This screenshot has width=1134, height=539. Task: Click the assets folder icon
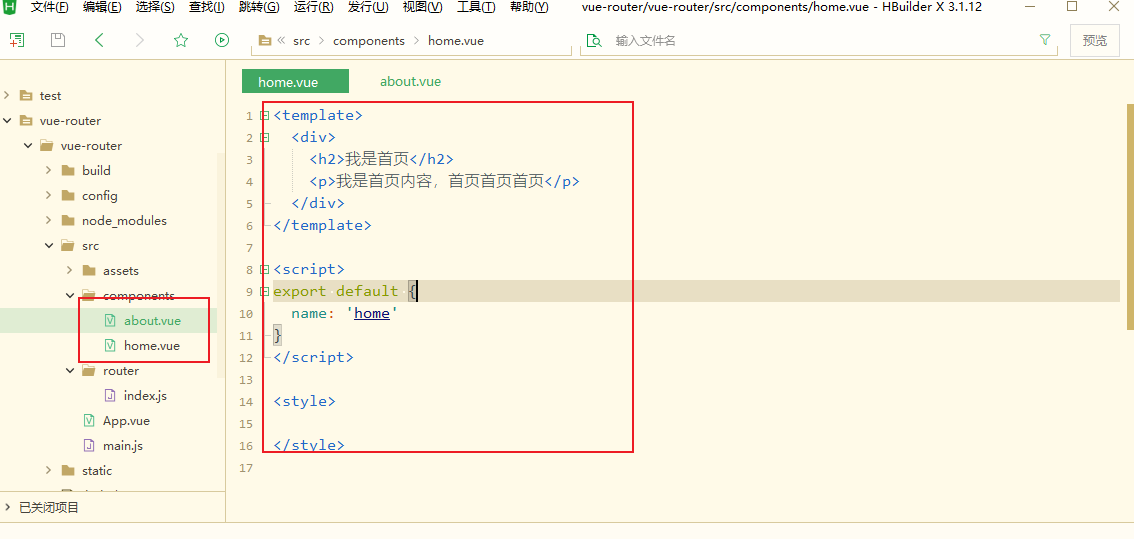pyautogui.click(x=89, y=271)
